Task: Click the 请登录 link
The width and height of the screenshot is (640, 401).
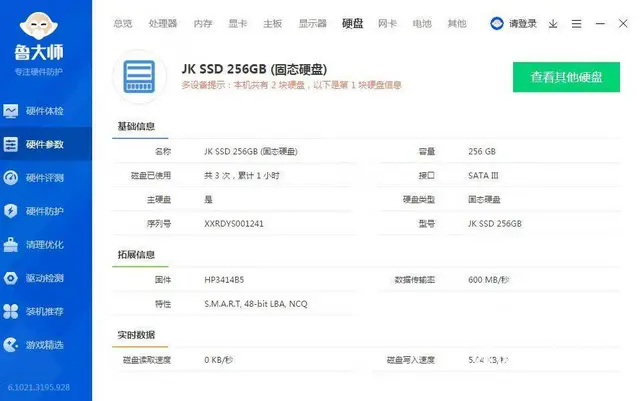Action: click(522, 24)
